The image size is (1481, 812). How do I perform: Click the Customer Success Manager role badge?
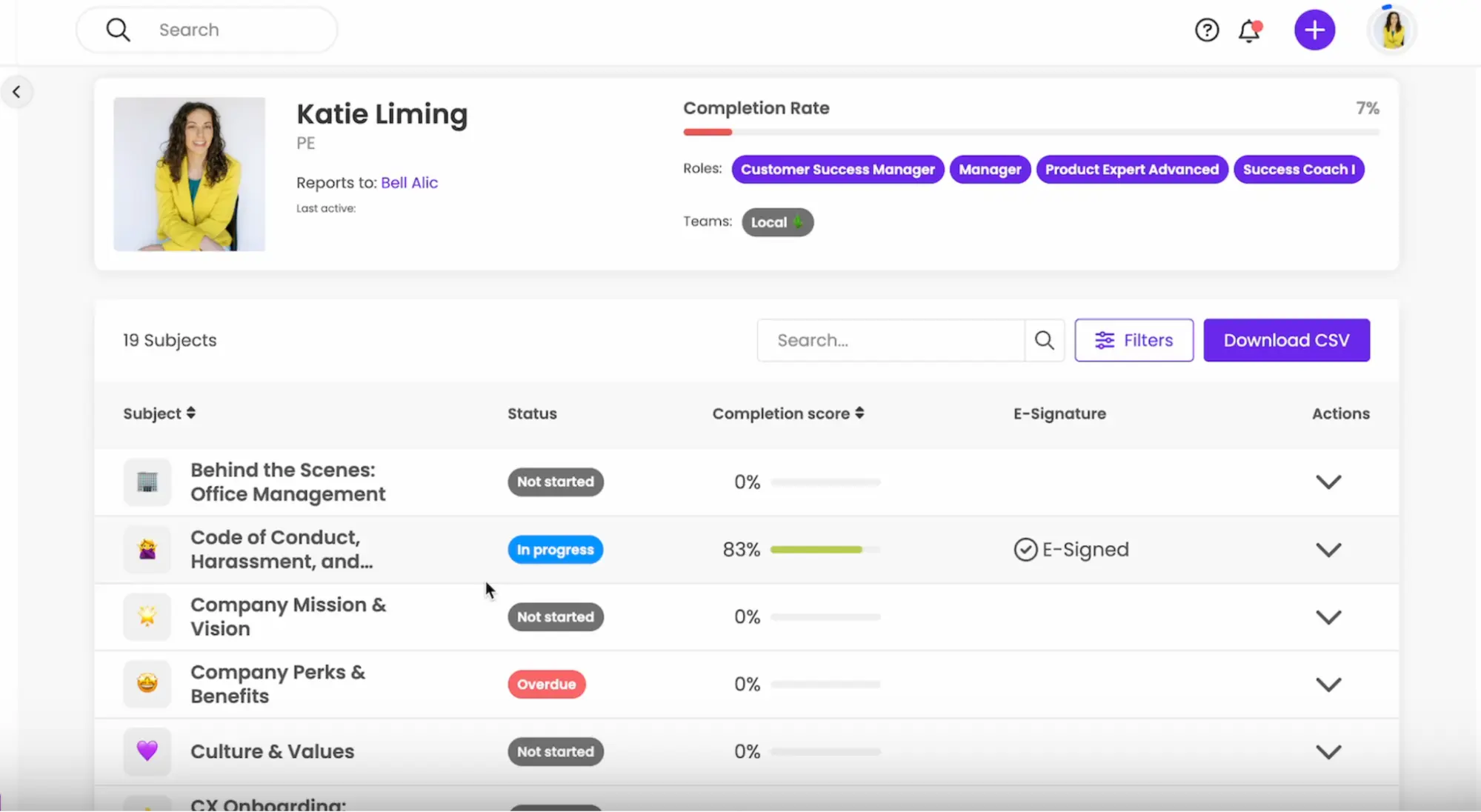pyautogui.click(x=837, y=169)
